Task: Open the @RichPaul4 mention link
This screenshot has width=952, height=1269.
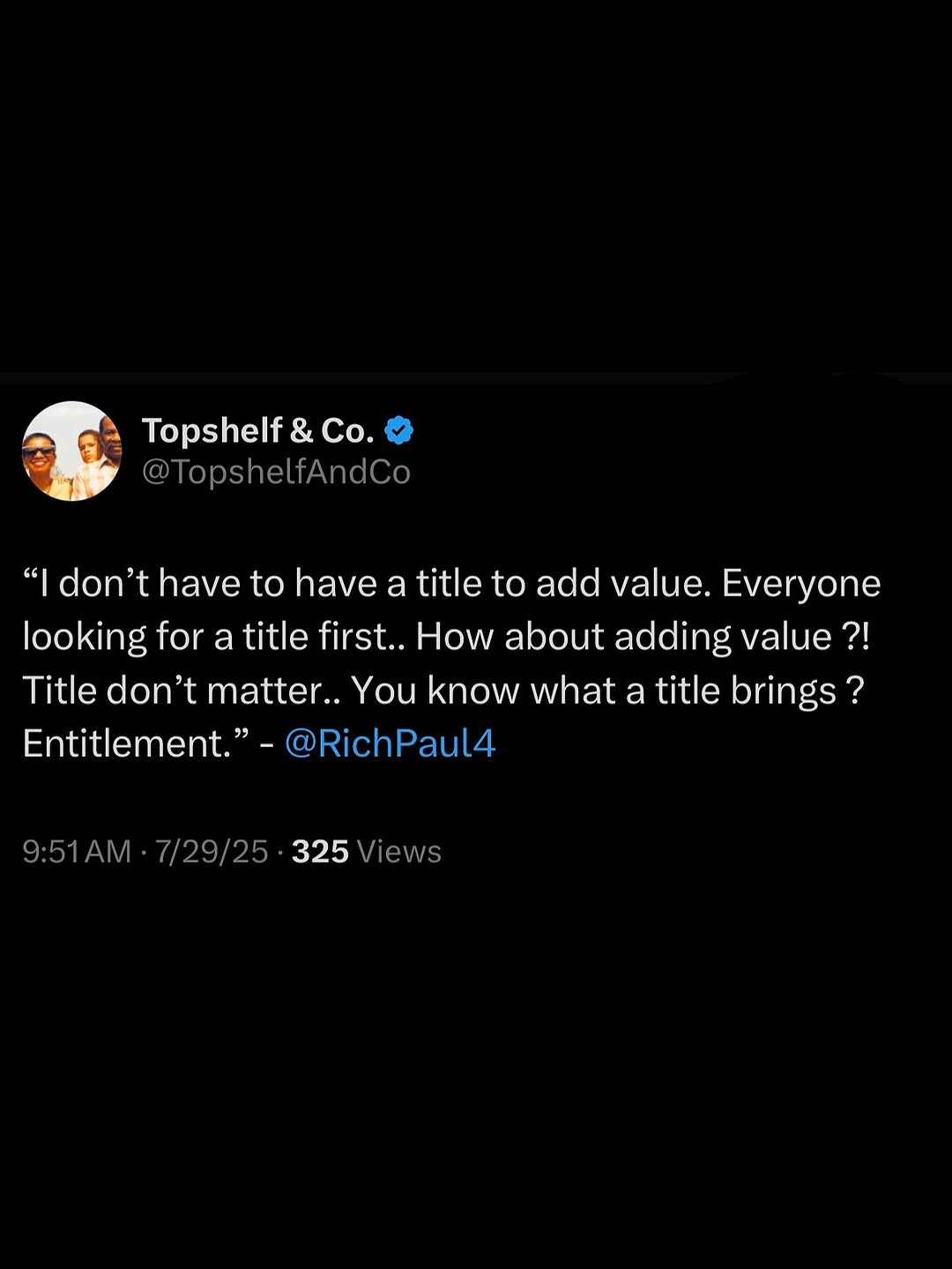Action: pos(390,743)
